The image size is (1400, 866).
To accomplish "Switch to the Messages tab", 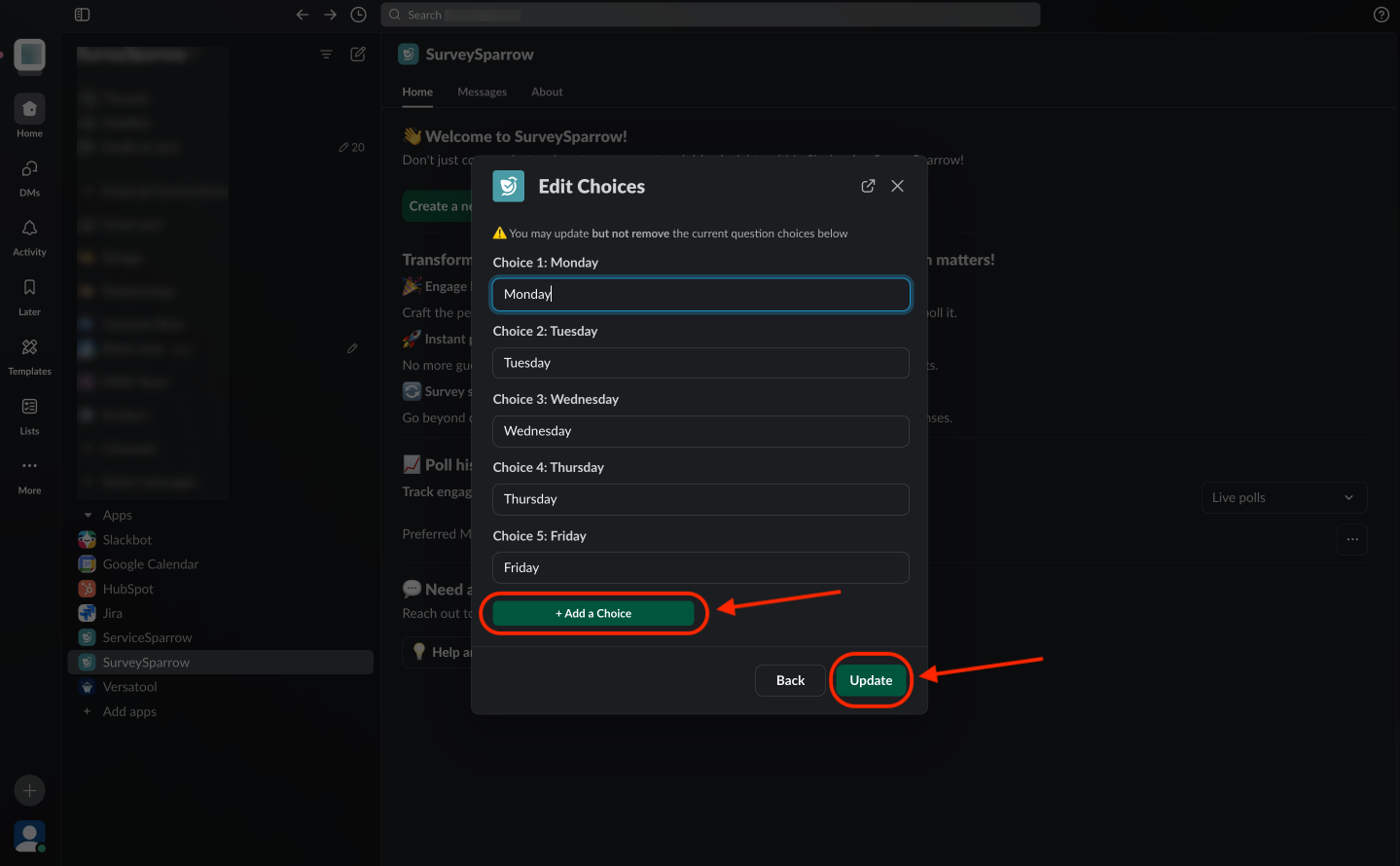I will pos(482,91).
